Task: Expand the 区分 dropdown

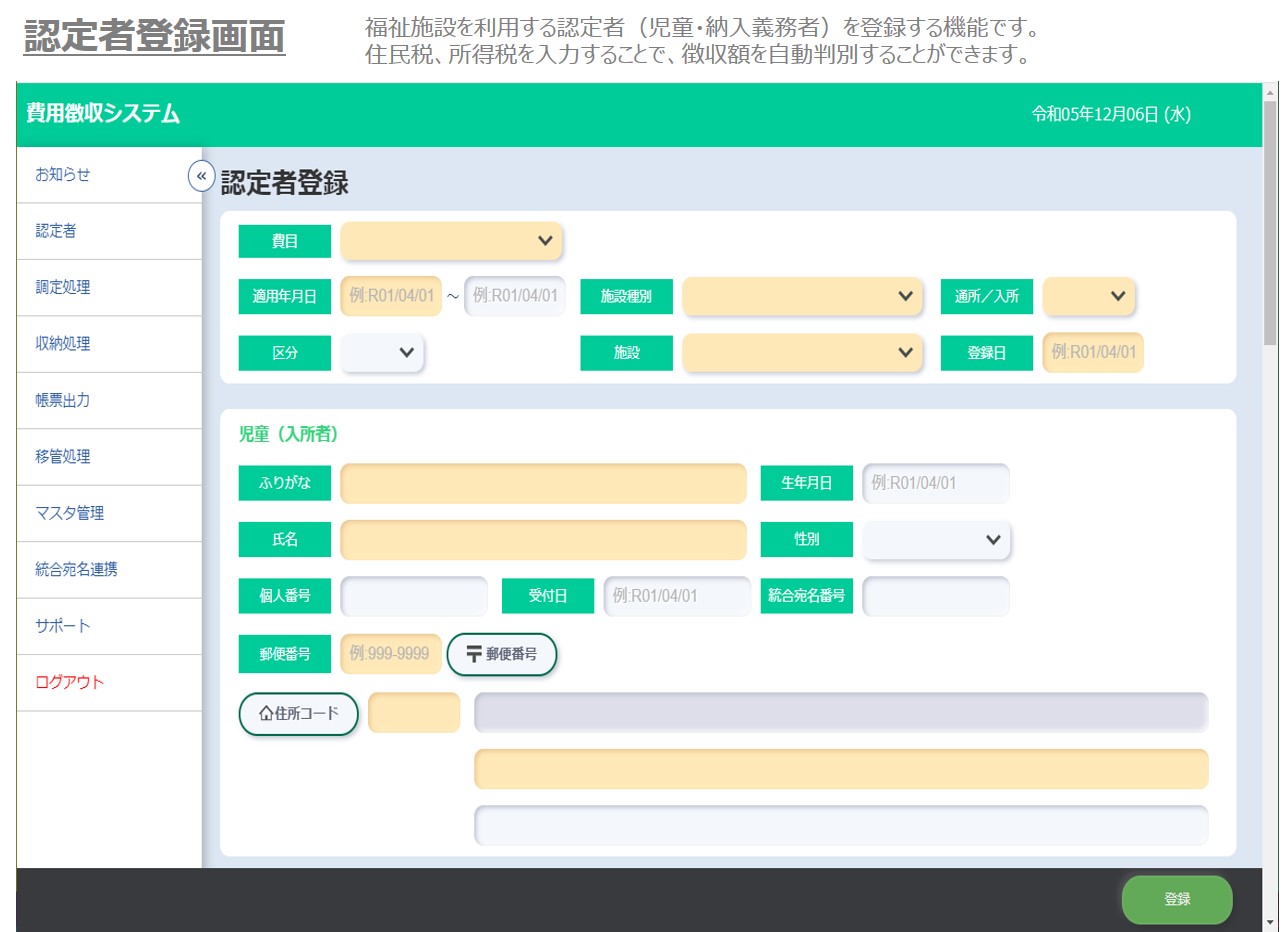Action: pos(382,353)
